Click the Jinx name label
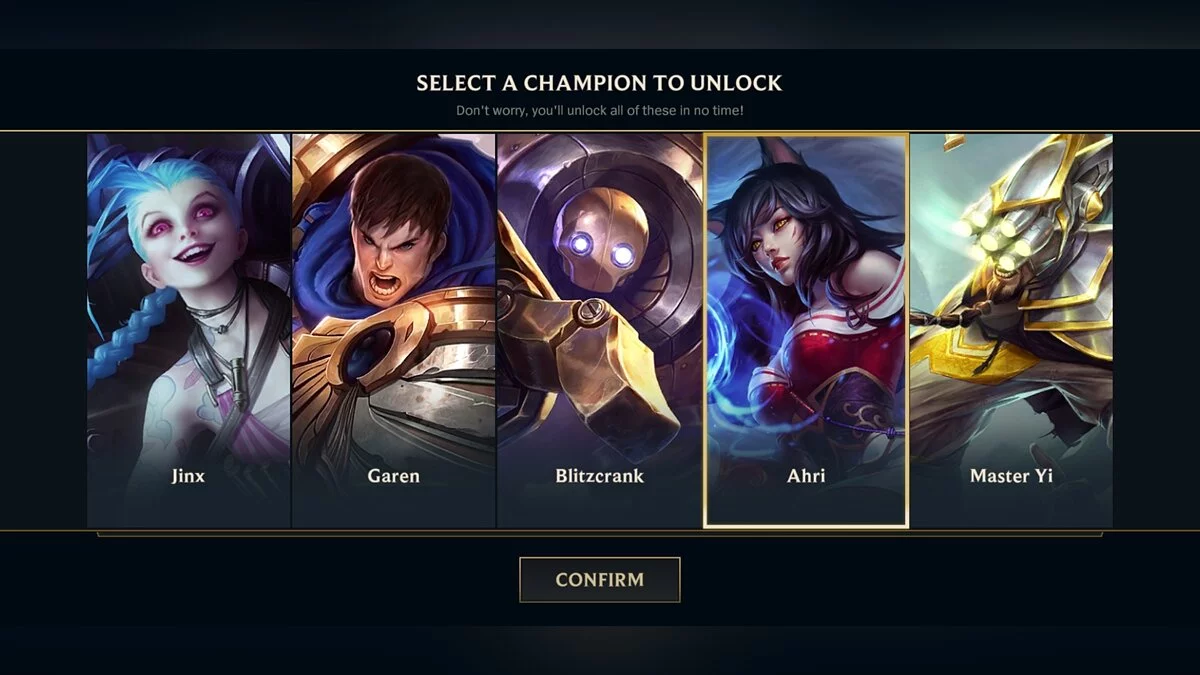Viewport: 1200px width, 675px height. [188, 476]
